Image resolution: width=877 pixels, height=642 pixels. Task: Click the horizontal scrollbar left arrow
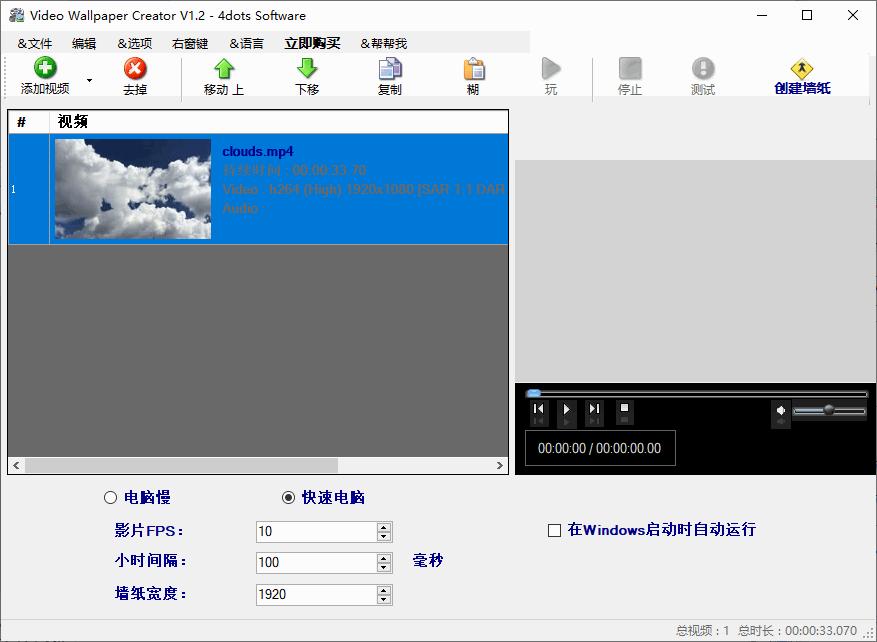(x=16, y=465)
